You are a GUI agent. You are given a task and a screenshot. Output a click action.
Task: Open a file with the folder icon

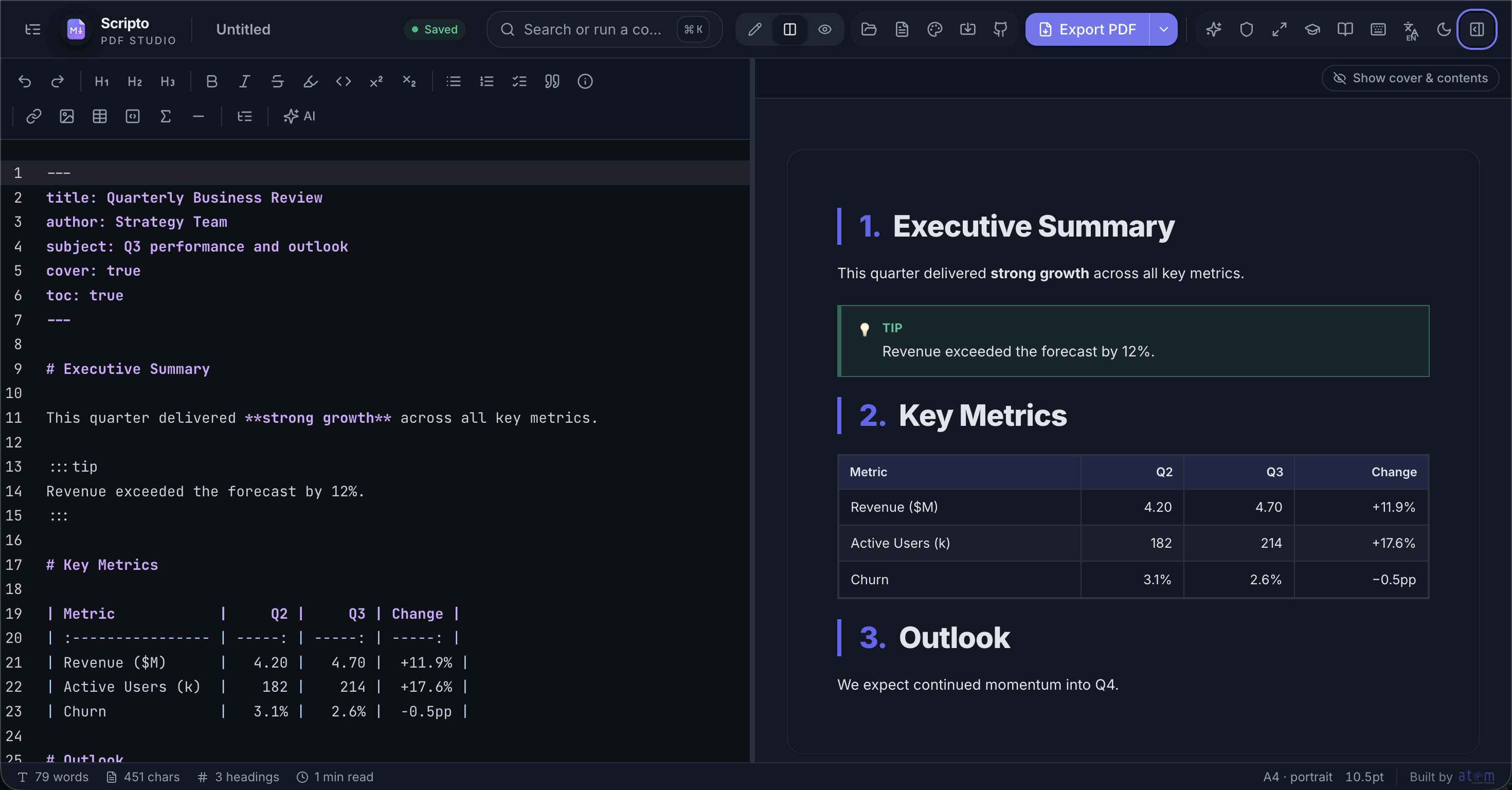(869, 29)
